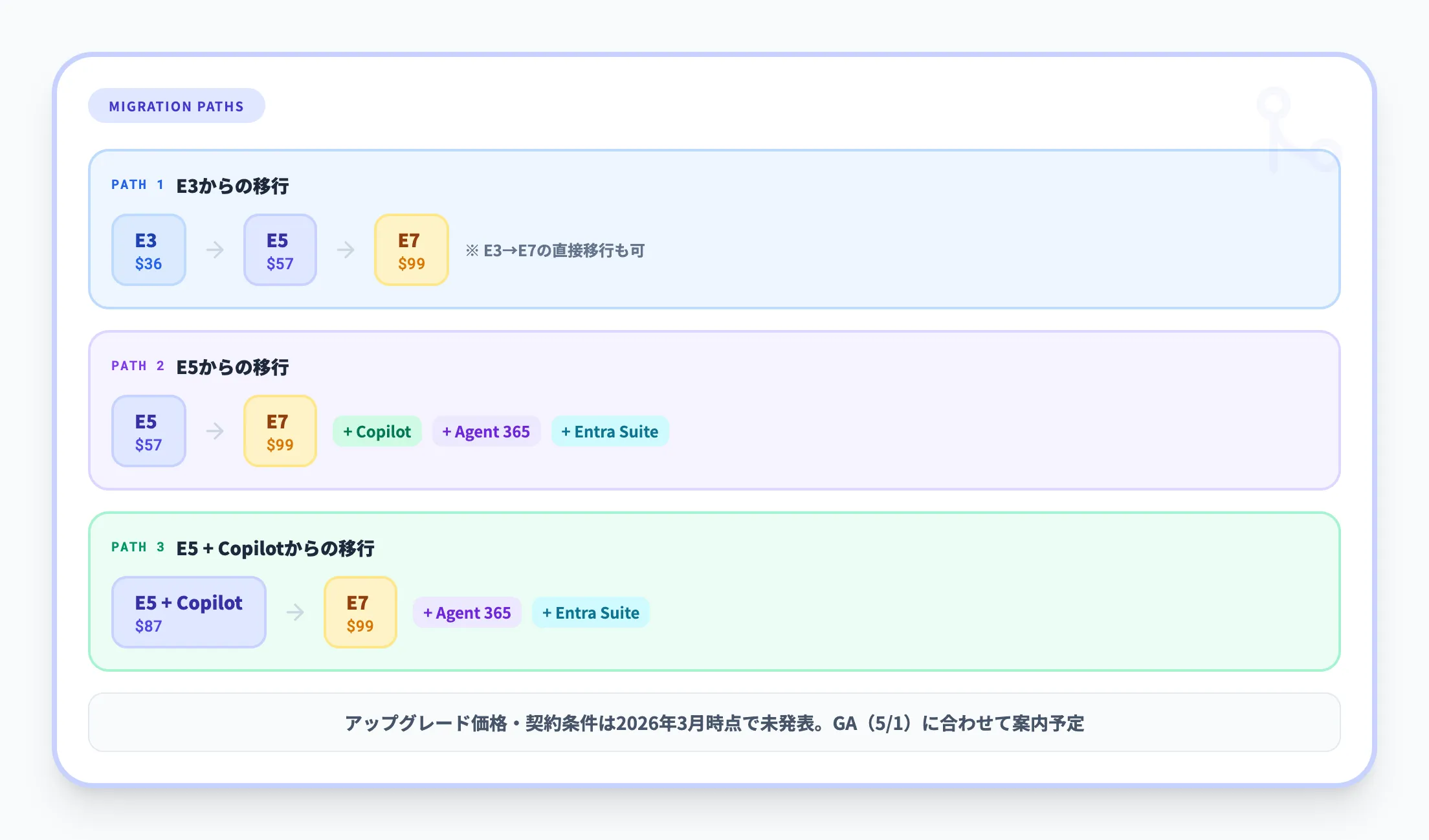The width and height of the screenshot is (1429, 840).
Task: Click the green + Copilot chip
Action: pyautogui.click(x=377, y=432)
